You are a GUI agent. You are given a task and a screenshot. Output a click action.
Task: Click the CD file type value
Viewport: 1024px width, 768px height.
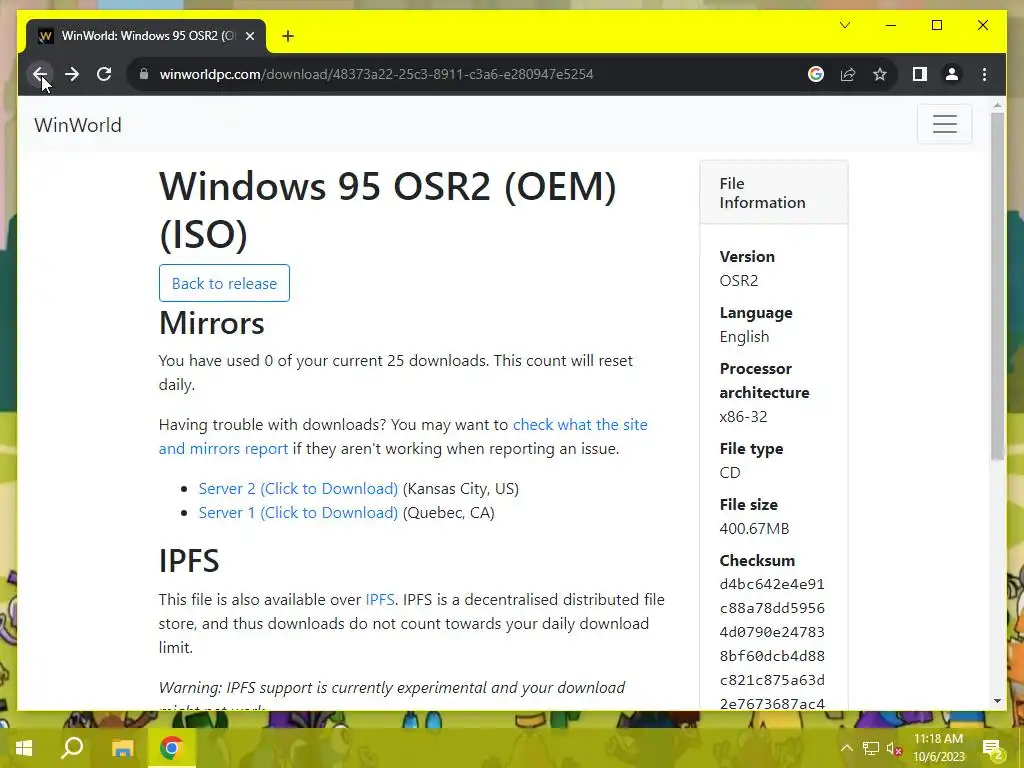pyautogui.click(x=730, y=472)
